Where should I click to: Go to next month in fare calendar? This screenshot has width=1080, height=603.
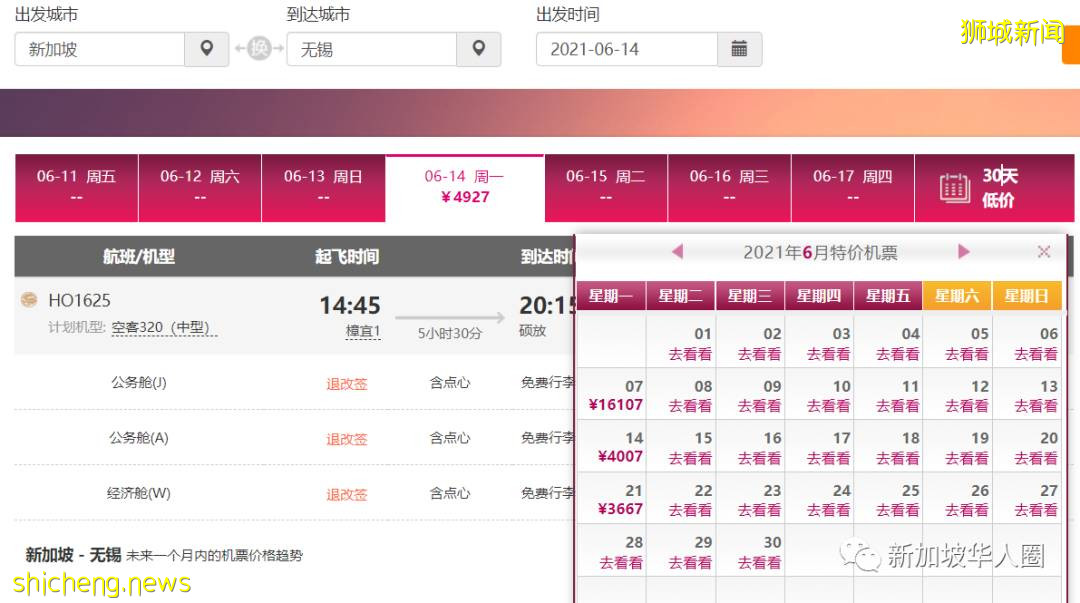964,252
